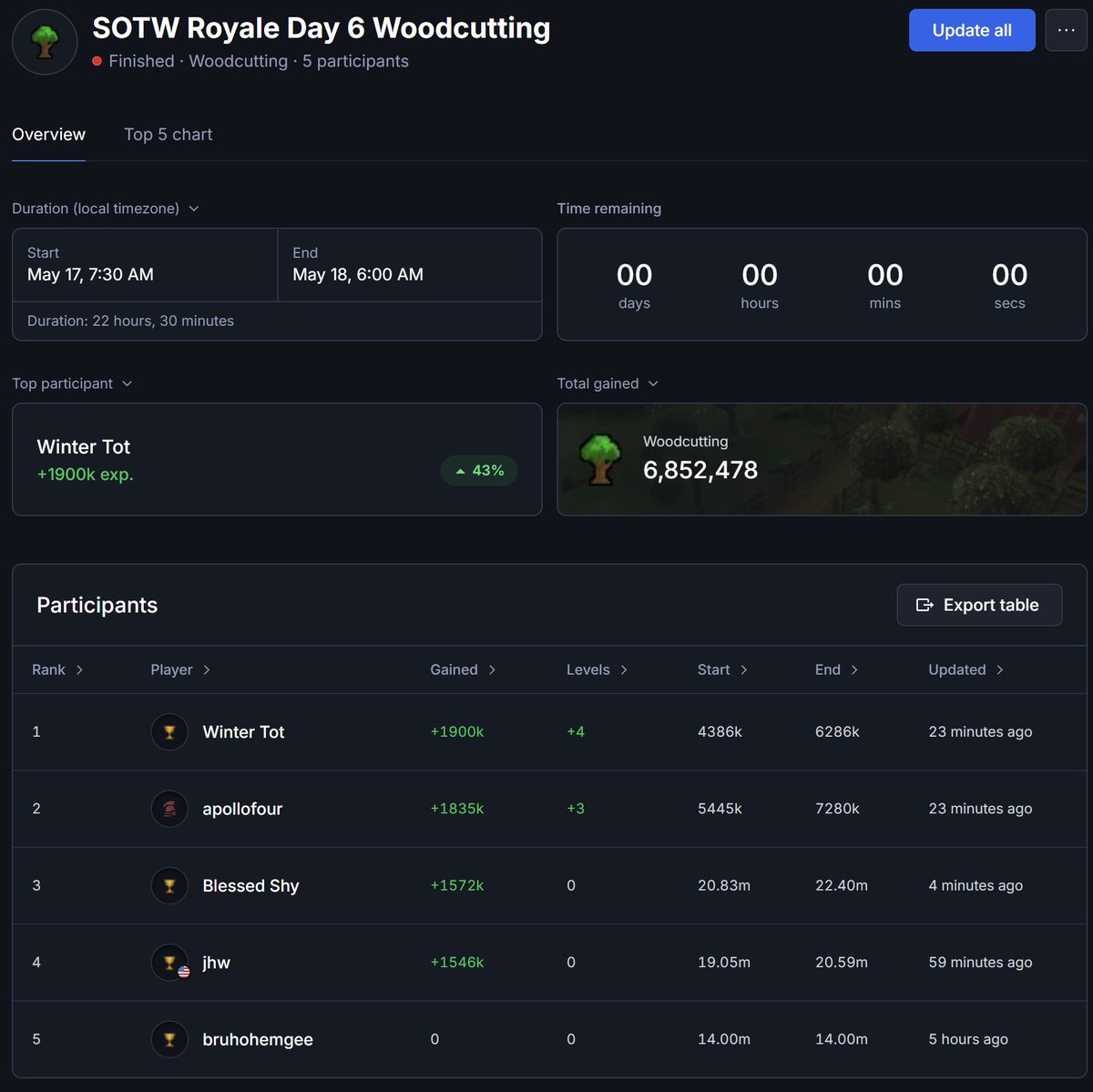Image resolution: width=1093 pixels, height=1092 pixels.
Task: Click the 7280k end value
Action: pyautogui.click(x=837, y=809)
